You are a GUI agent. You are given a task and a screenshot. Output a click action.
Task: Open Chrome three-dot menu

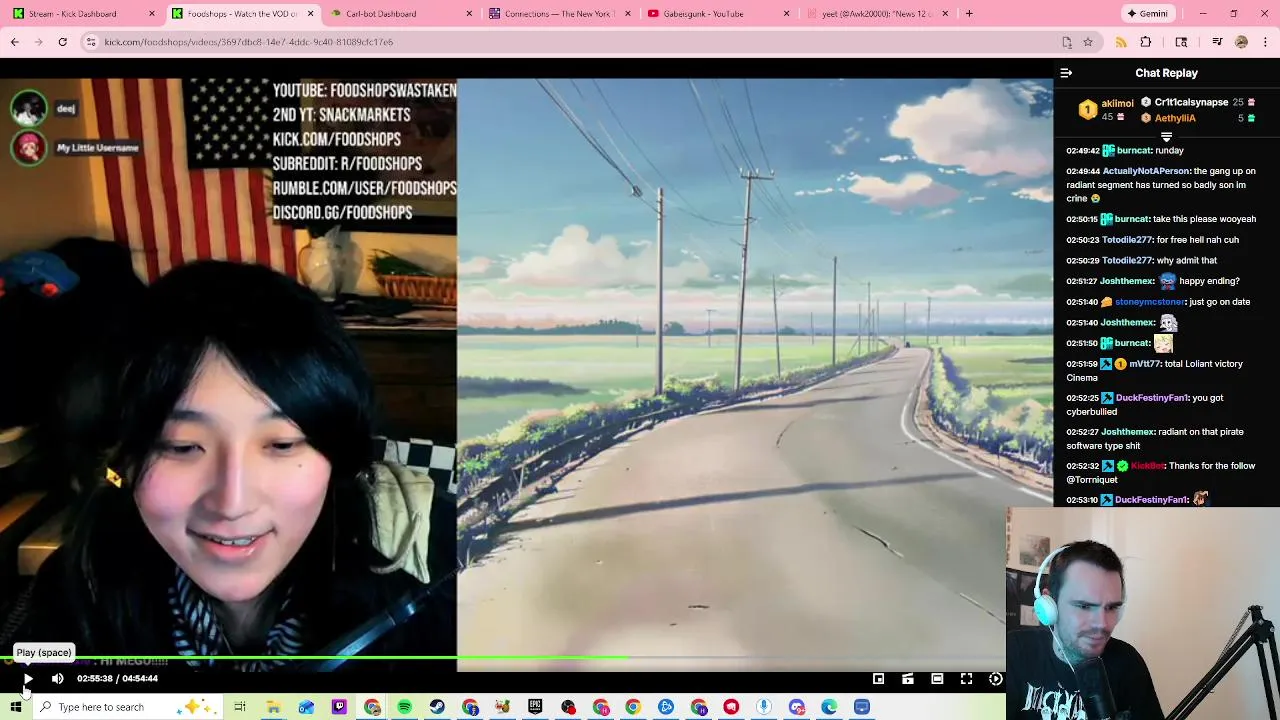pyautogui.click(x=1266, y=42)
